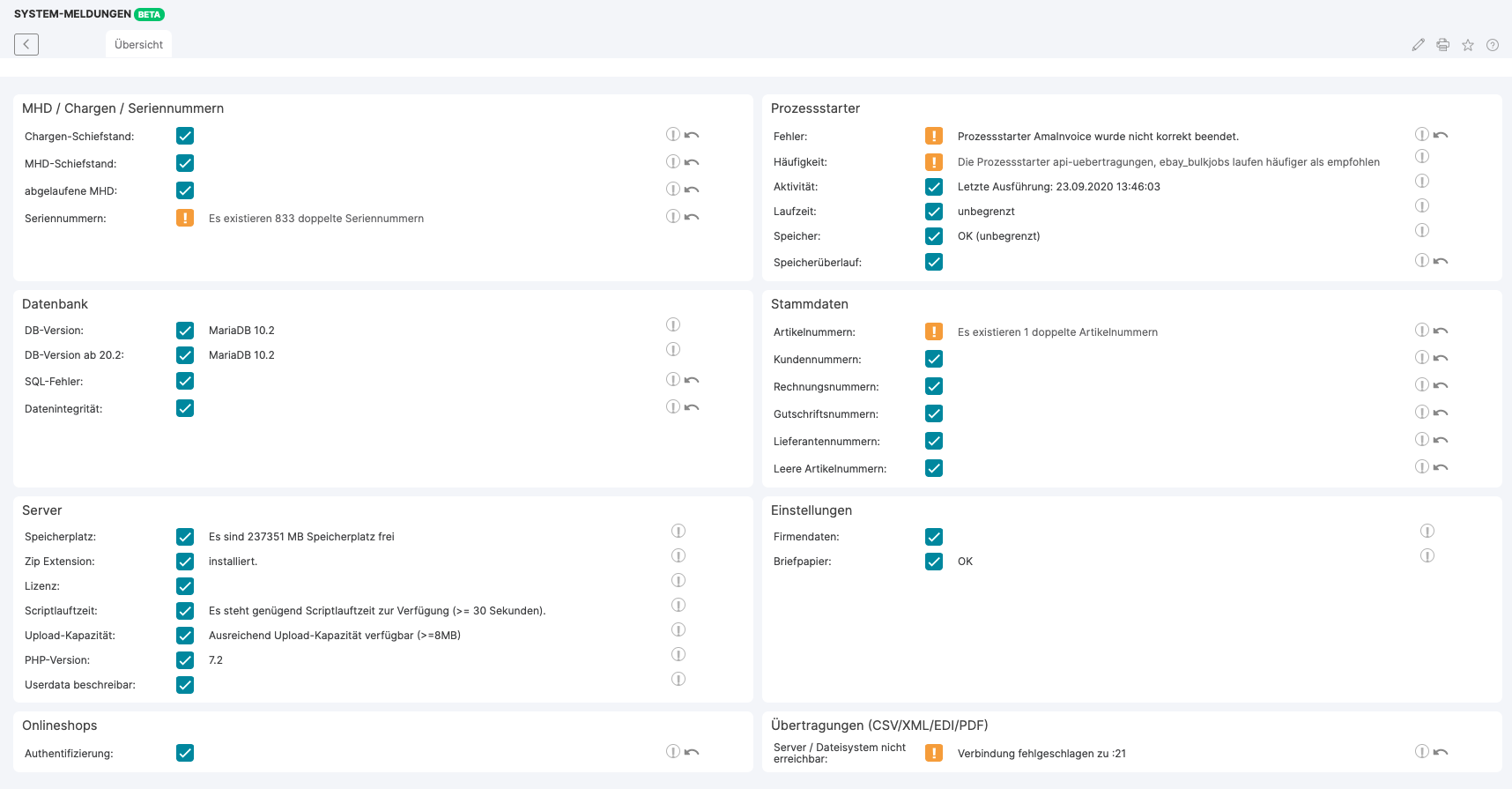Click the printer icon in header
Screen dimensions: 1512x789
point(1442,45)
